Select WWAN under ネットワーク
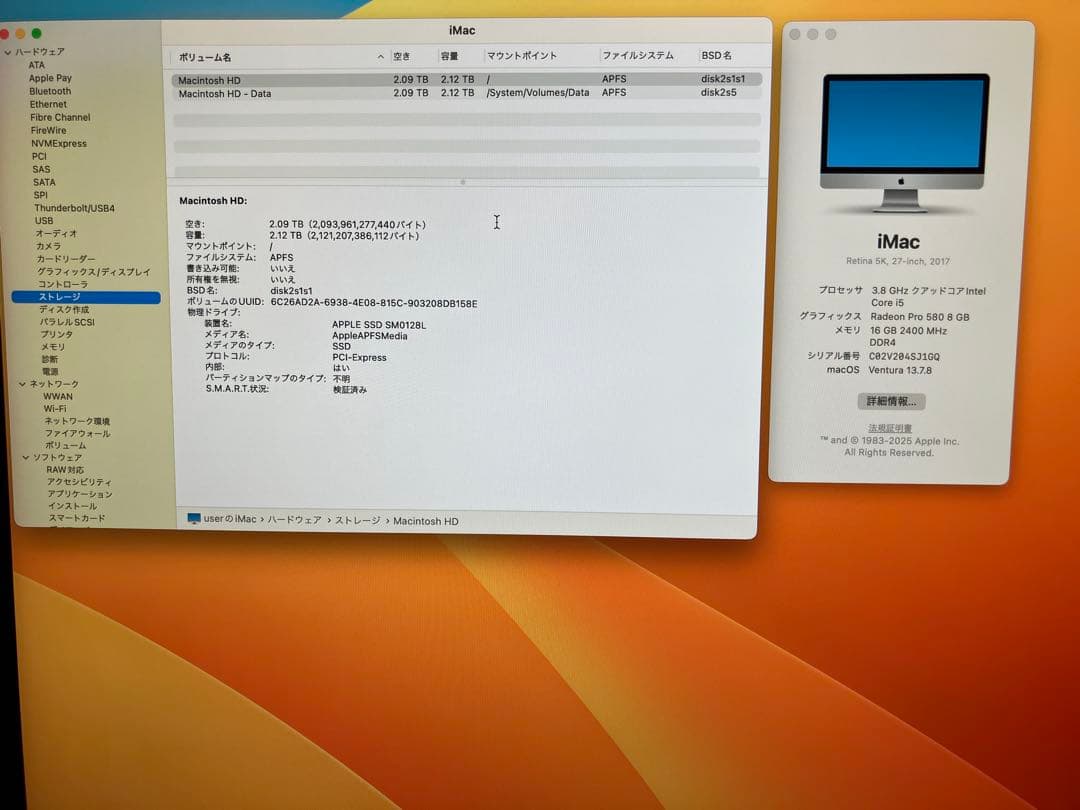Screen dimensions: 1080x810 pyautogui.click(x=58, y=397)
